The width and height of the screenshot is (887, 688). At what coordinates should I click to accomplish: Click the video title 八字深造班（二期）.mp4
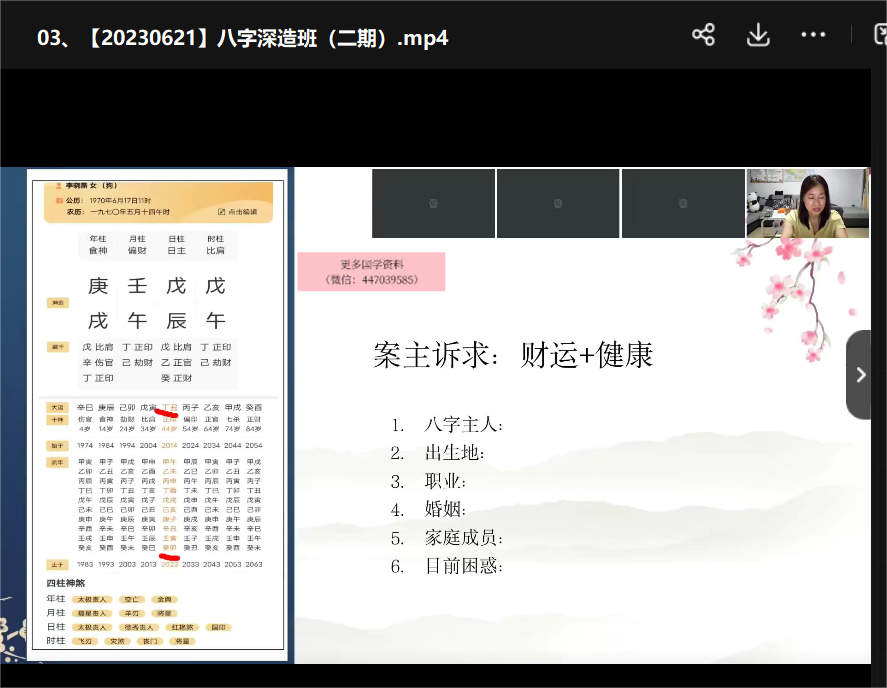point(242,38)
